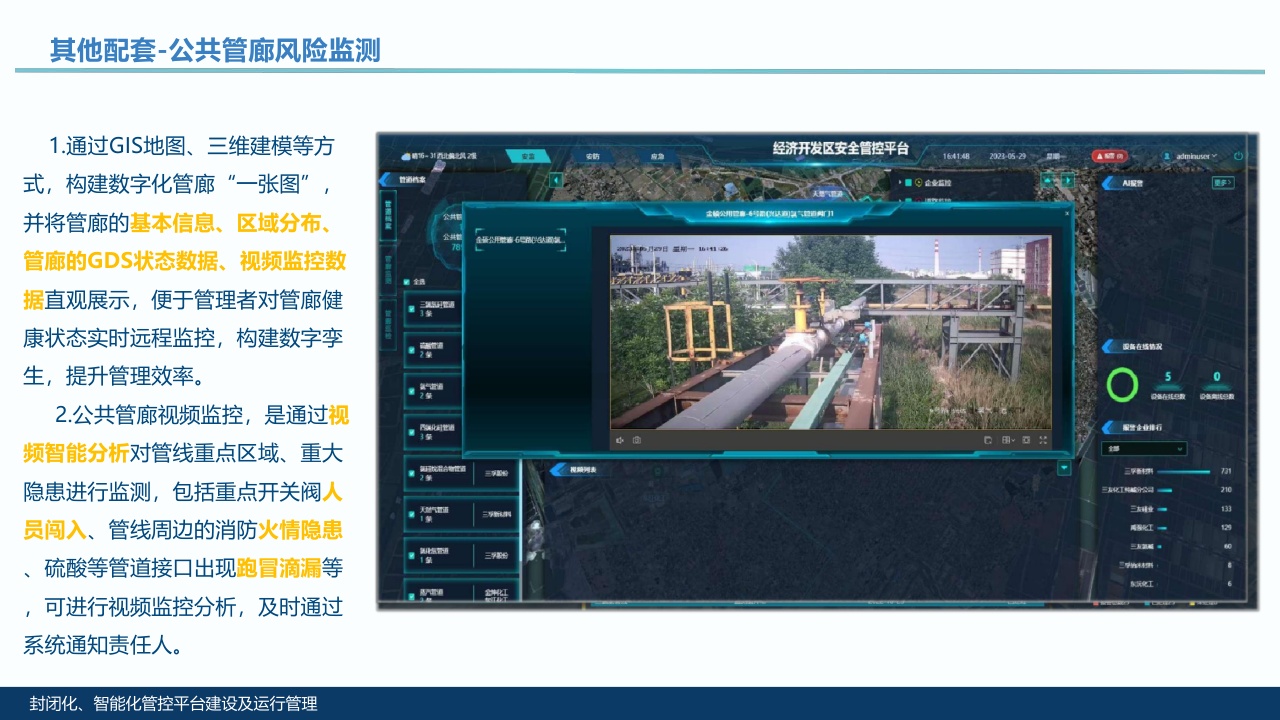Toggle the 全选 select-all checkbox

coord(407,281)
